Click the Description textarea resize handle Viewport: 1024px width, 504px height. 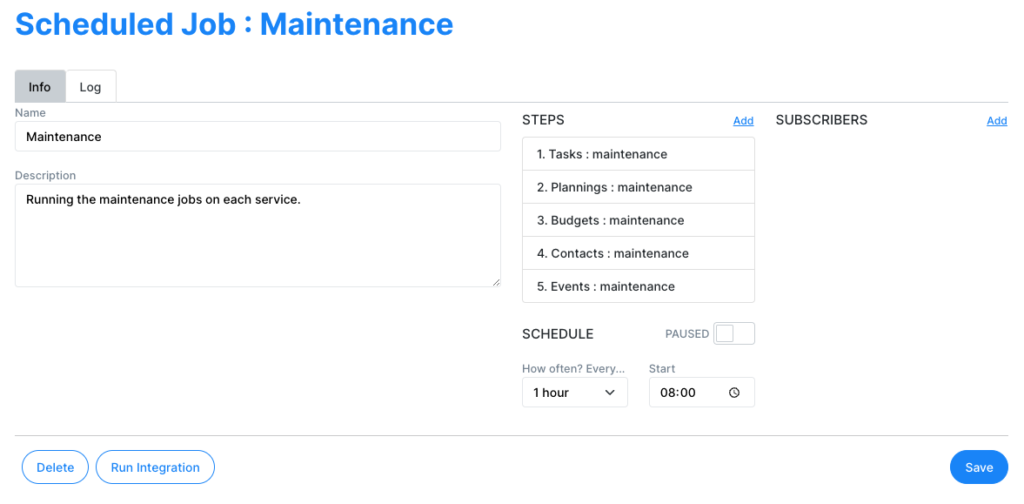(x=496, y=281)
